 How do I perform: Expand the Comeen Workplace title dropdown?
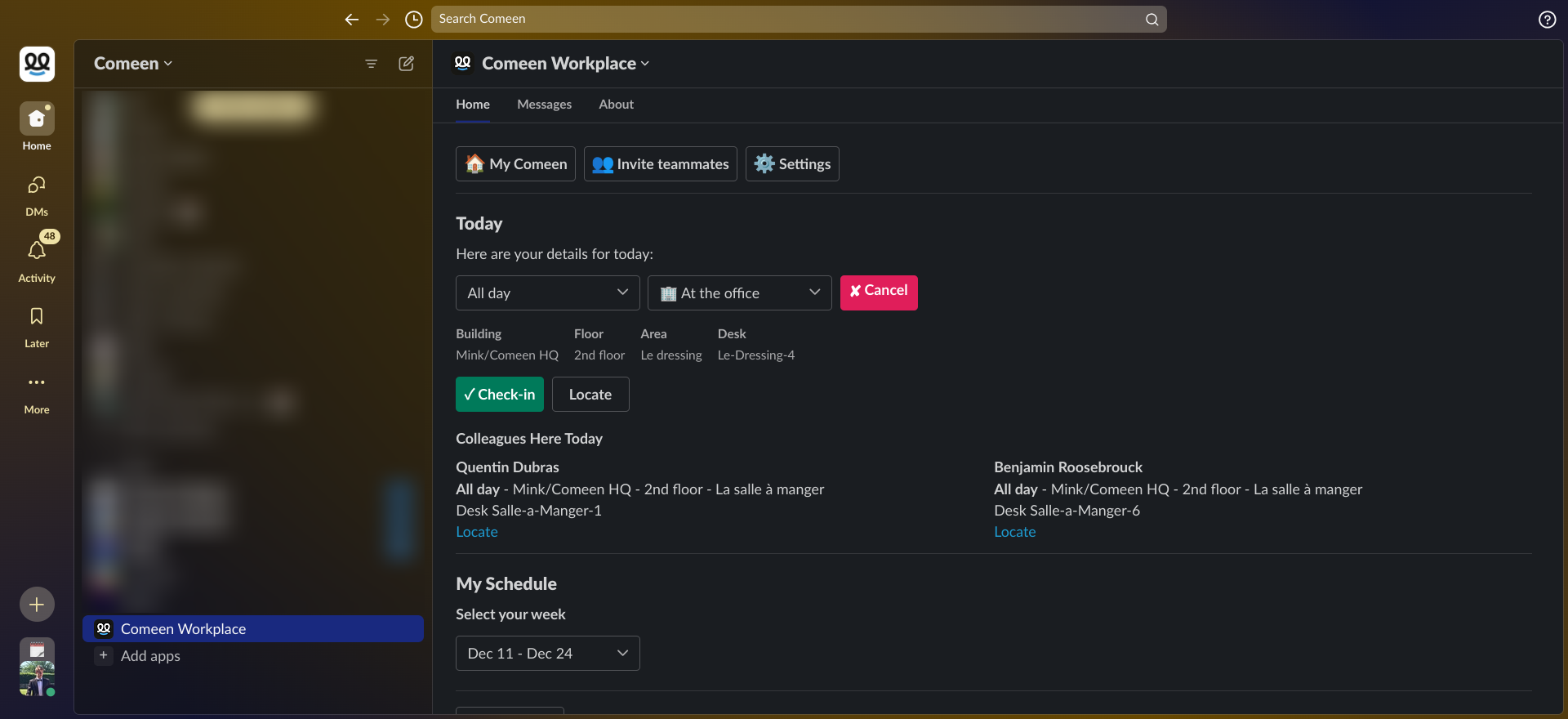pyautogui.click(x=565, y=64)
